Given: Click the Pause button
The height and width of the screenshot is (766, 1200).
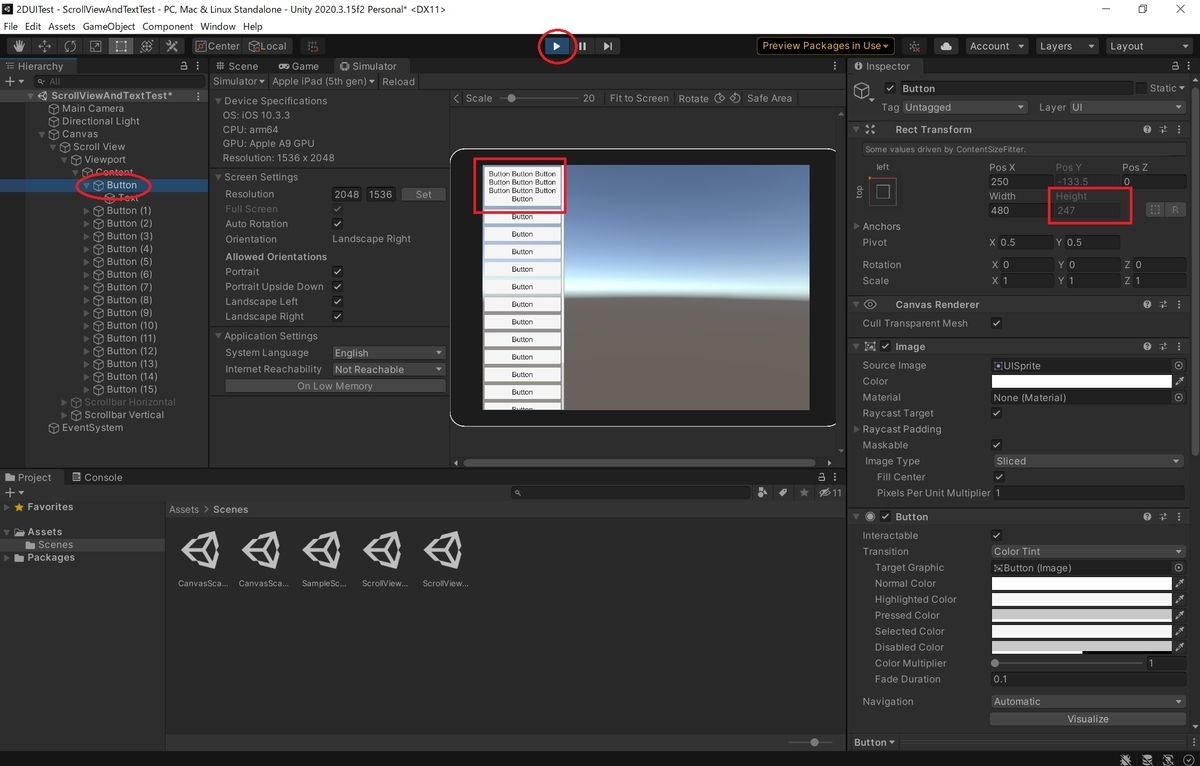Looking at the screenshot, I should click(x=582, y=46).
